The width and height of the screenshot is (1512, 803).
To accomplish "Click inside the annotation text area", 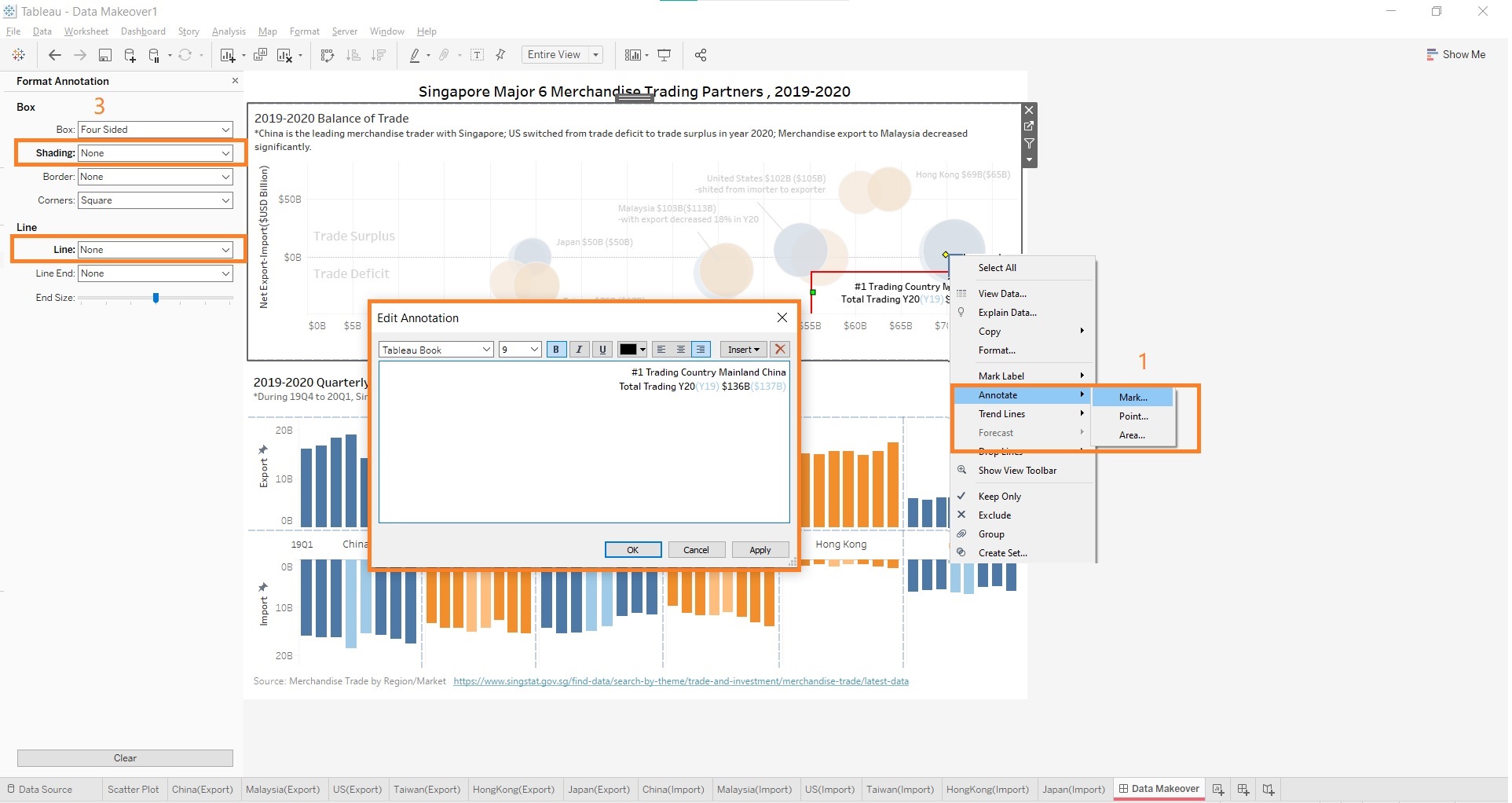I will [x=584, y=442].
